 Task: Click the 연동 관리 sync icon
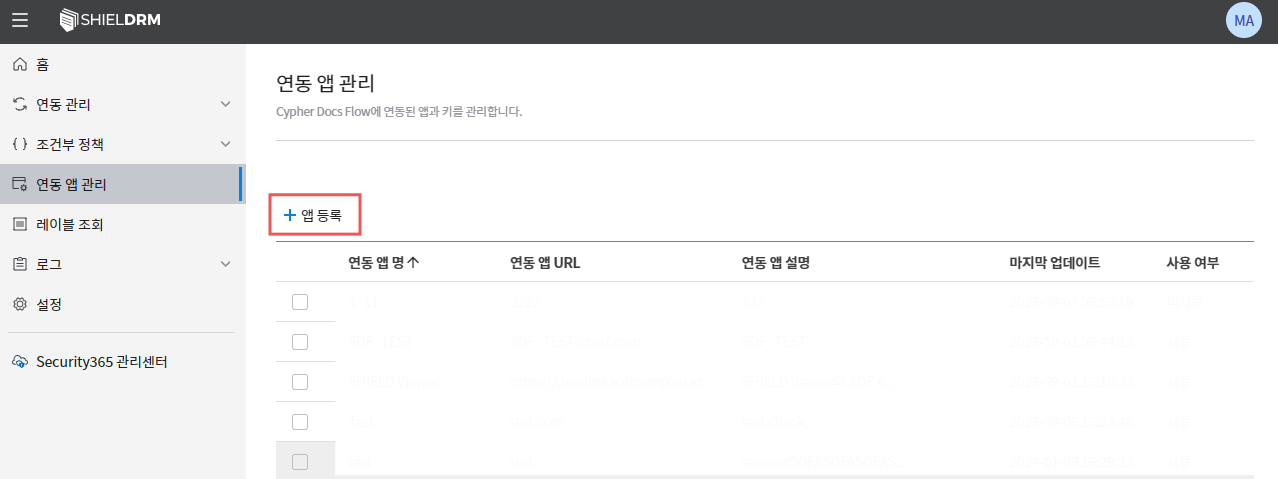pos(19,104)
